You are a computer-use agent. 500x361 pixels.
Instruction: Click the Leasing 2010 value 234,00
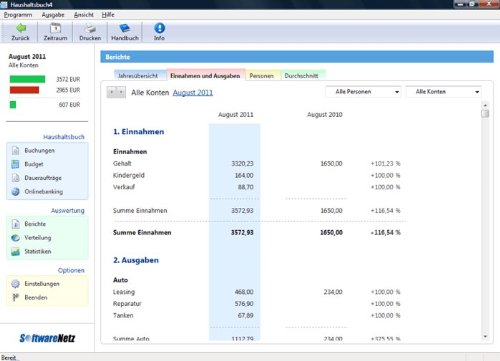[x=333, y=292]
